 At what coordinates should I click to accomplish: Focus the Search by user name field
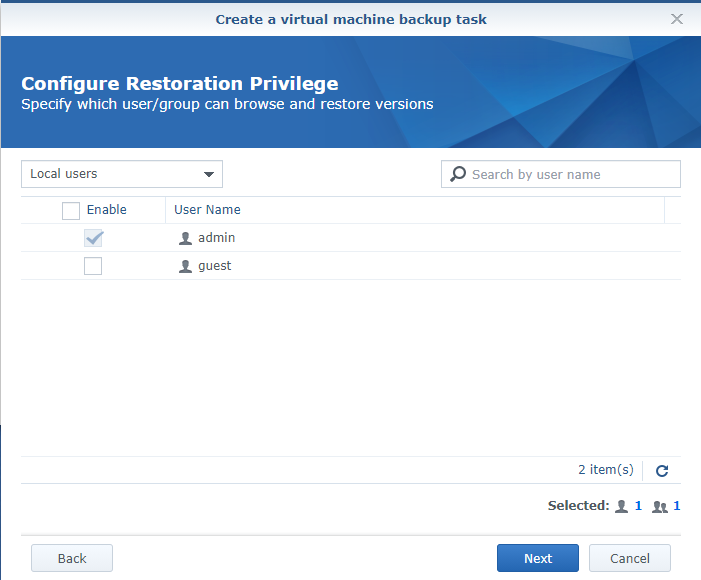(x=572, y=174)
